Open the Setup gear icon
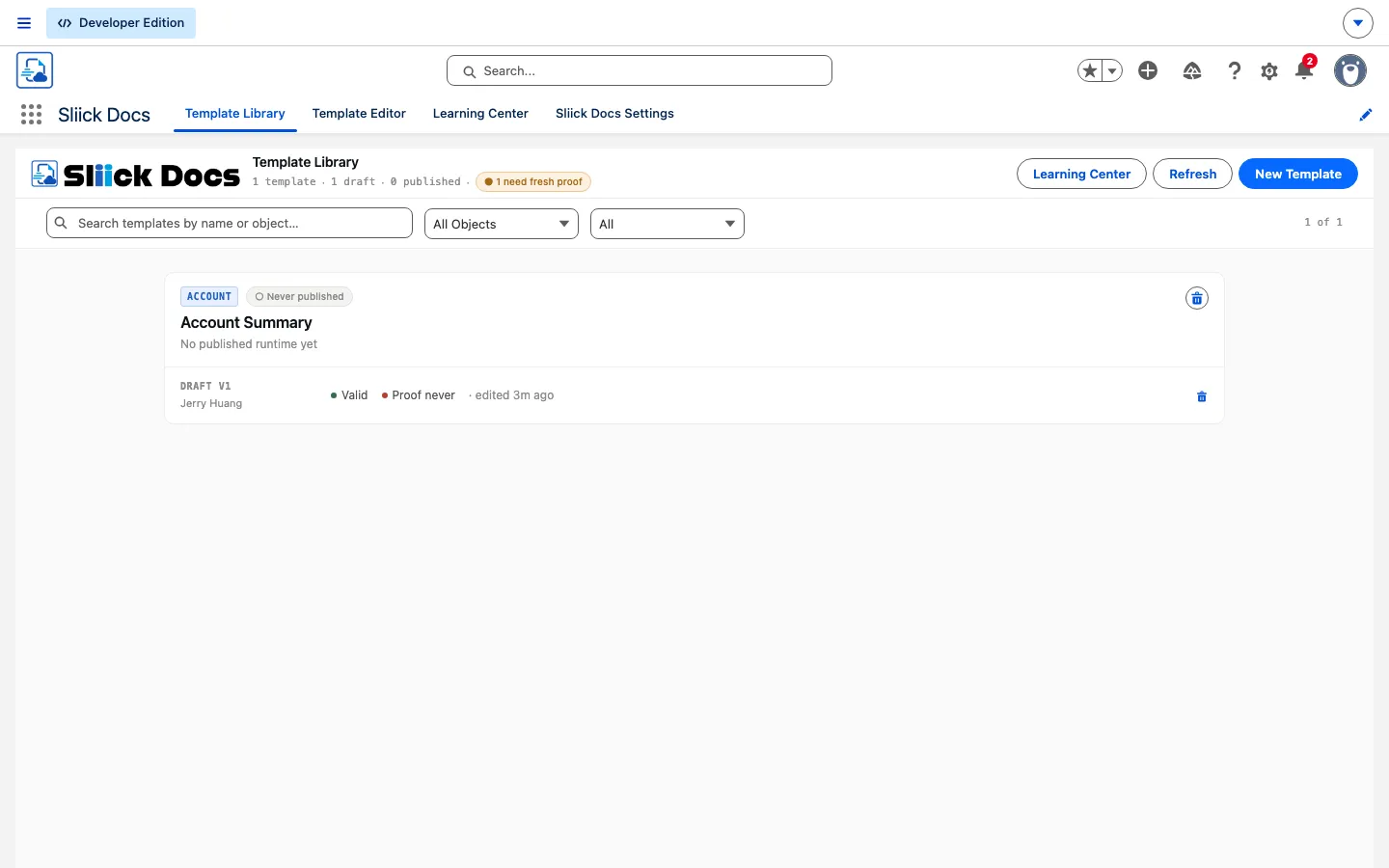The width and height of the screenshot is (1389, 868). 1269,70
